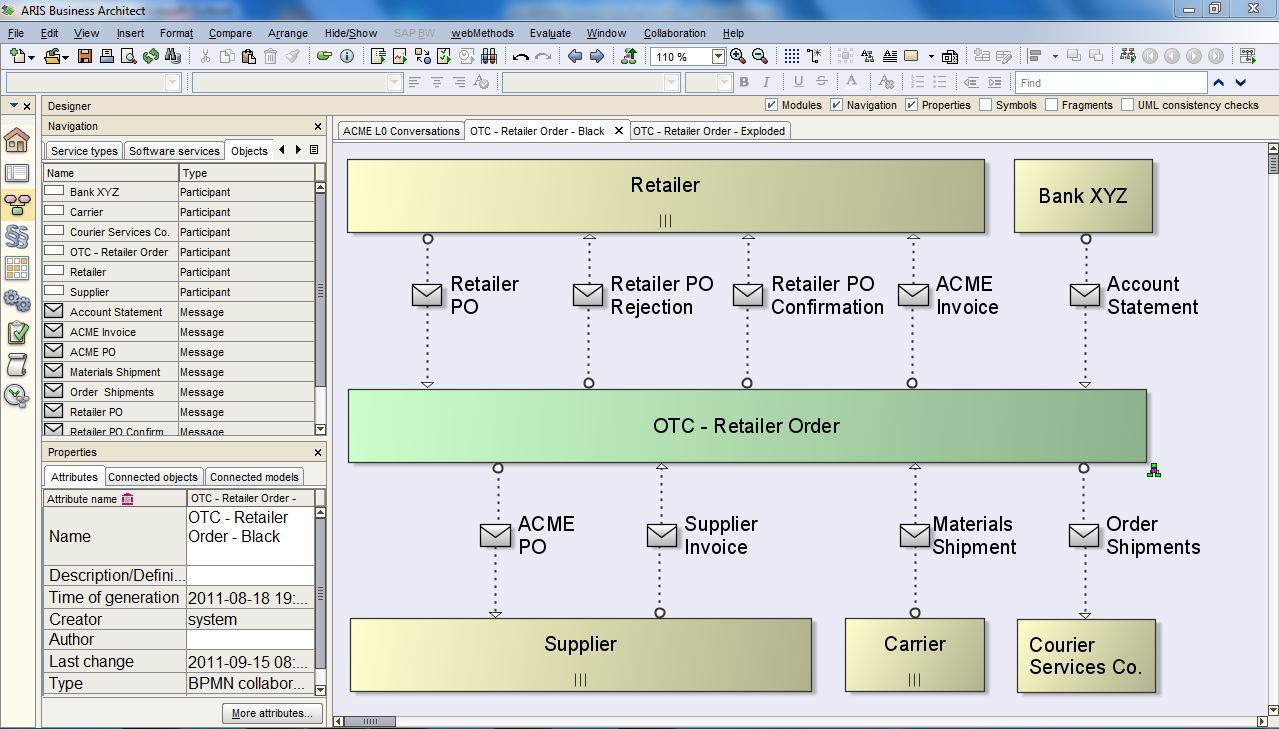Open the zoom level 110 % dropdown
The image size is (1279, 729).
717,57
